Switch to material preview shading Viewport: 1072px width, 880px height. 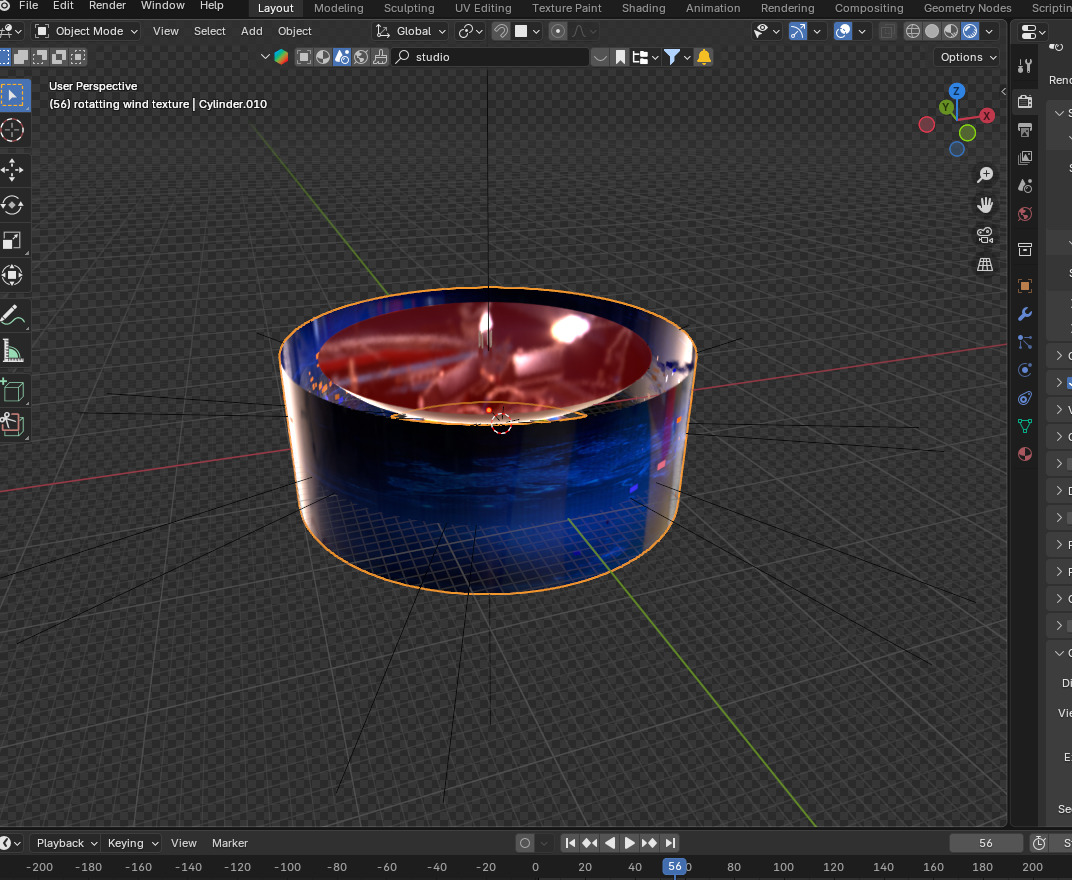(x=951, y=31)
